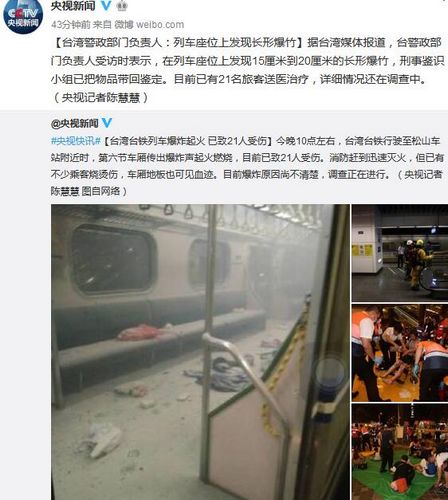
Task: Open the 微博 weibo.com source link
Action: 149,25
